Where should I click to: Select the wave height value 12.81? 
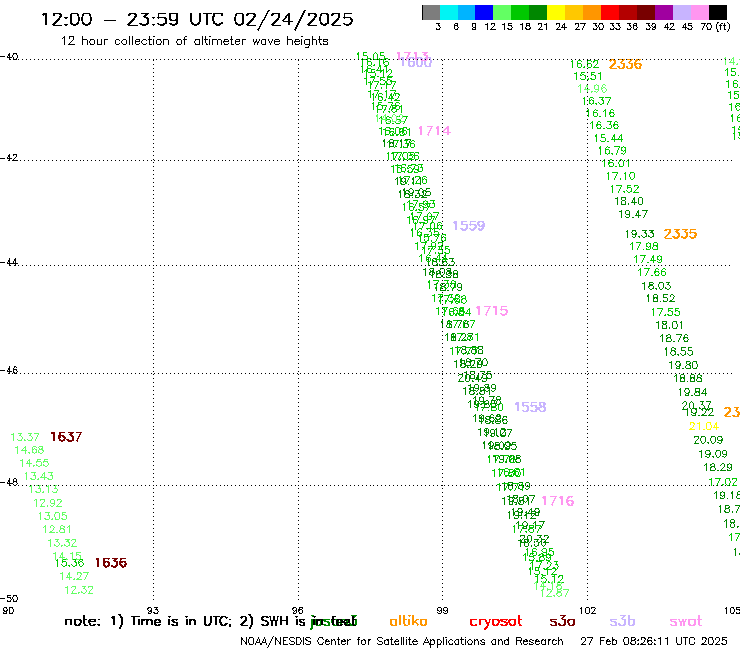57,530
